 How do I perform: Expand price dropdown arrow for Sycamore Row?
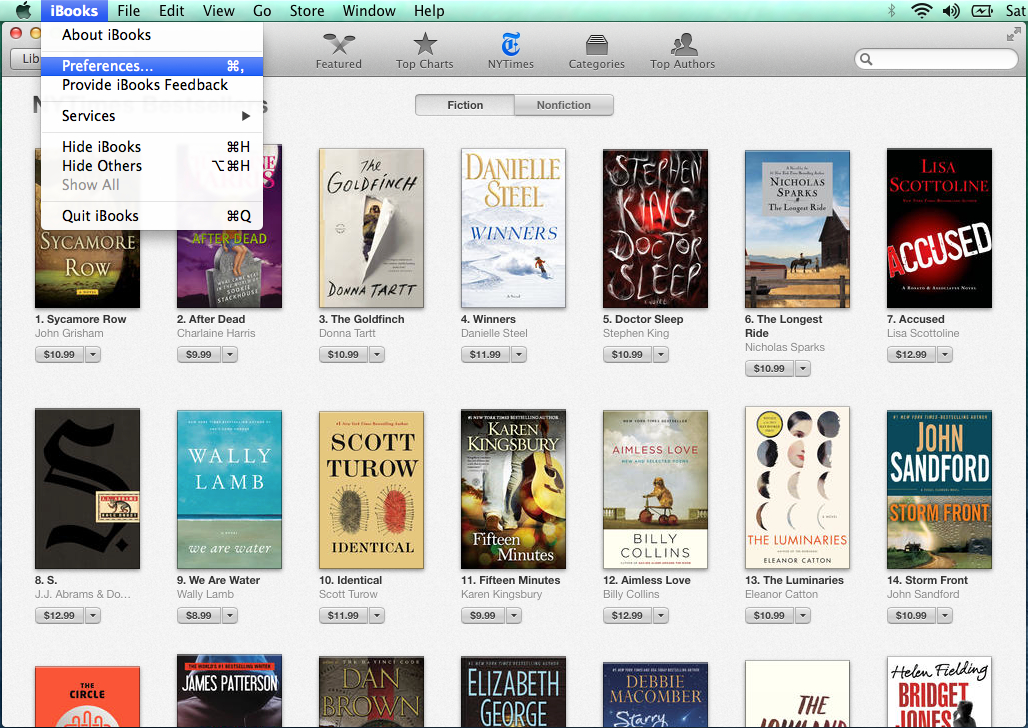coord(92,355)
